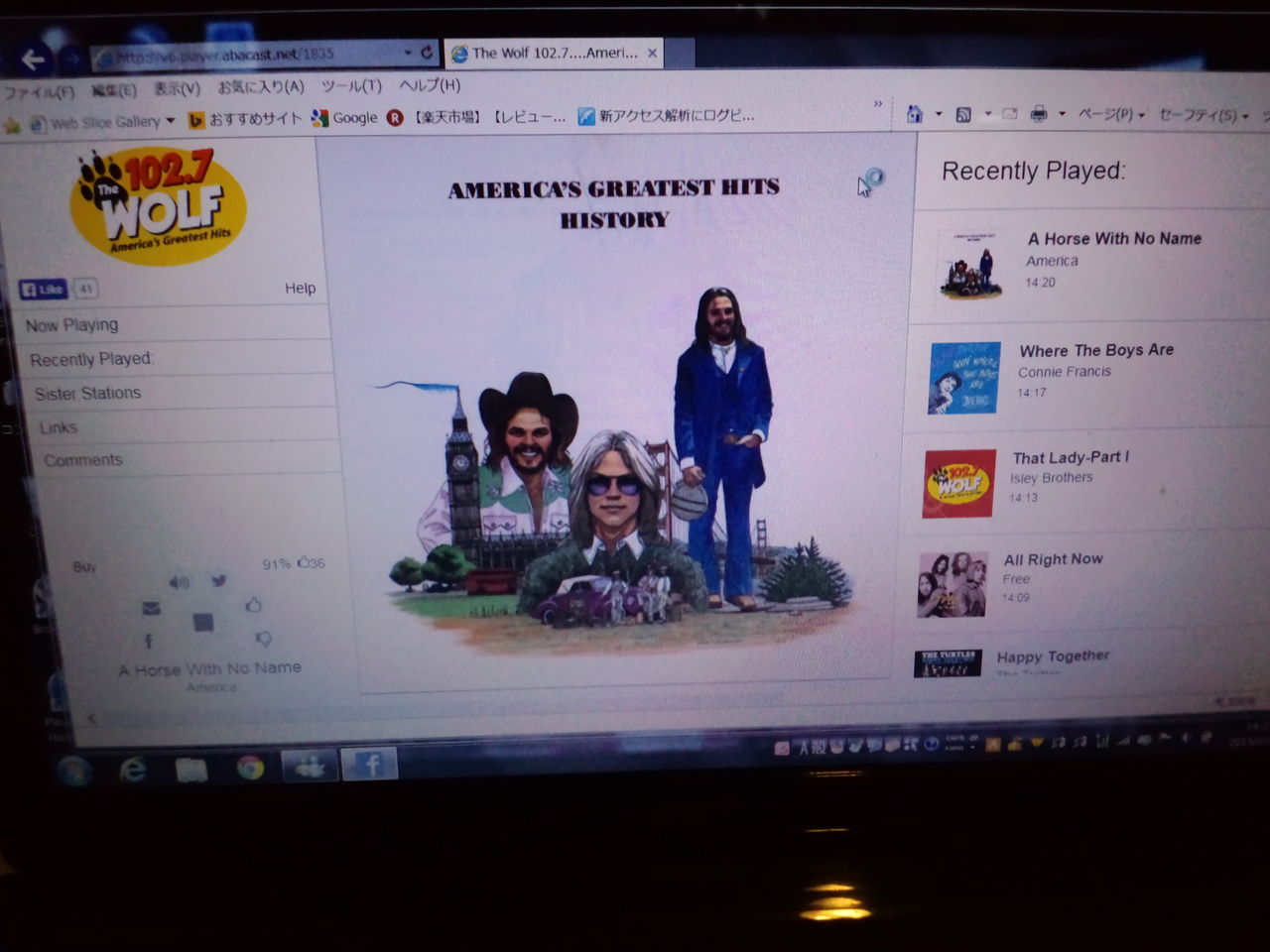Open the 編集(E) menu
Image resolution: width=1270 pixels, height=952 pixels.
114,90
